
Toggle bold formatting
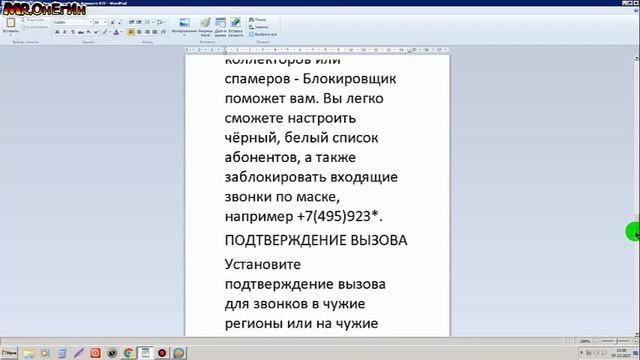[x=57, y=32]
